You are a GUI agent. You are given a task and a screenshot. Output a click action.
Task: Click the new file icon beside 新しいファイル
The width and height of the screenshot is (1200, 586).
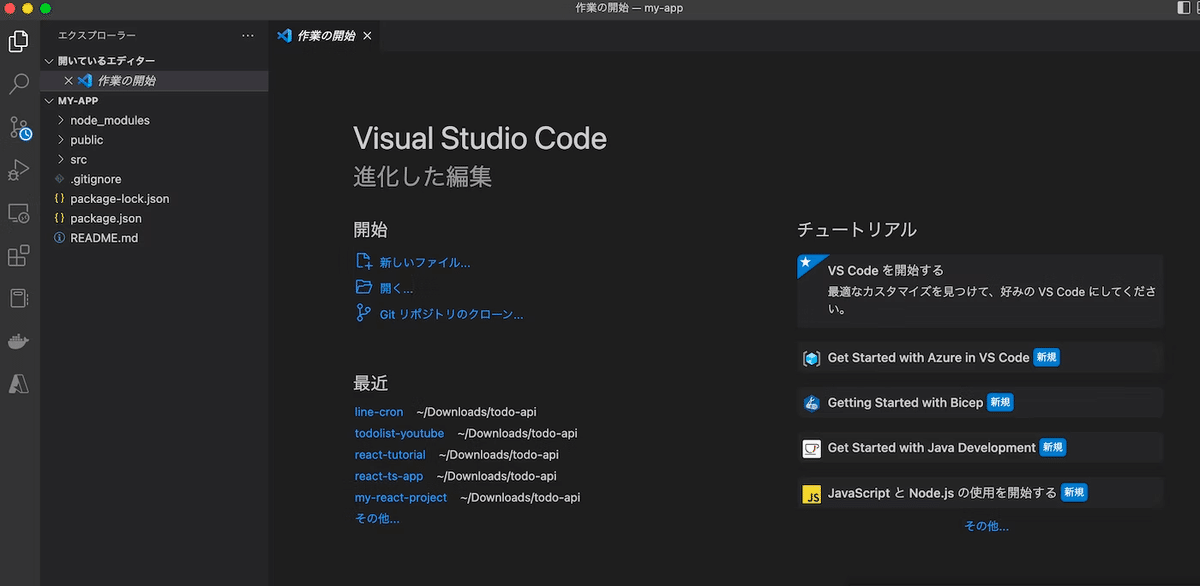[364, 262]
